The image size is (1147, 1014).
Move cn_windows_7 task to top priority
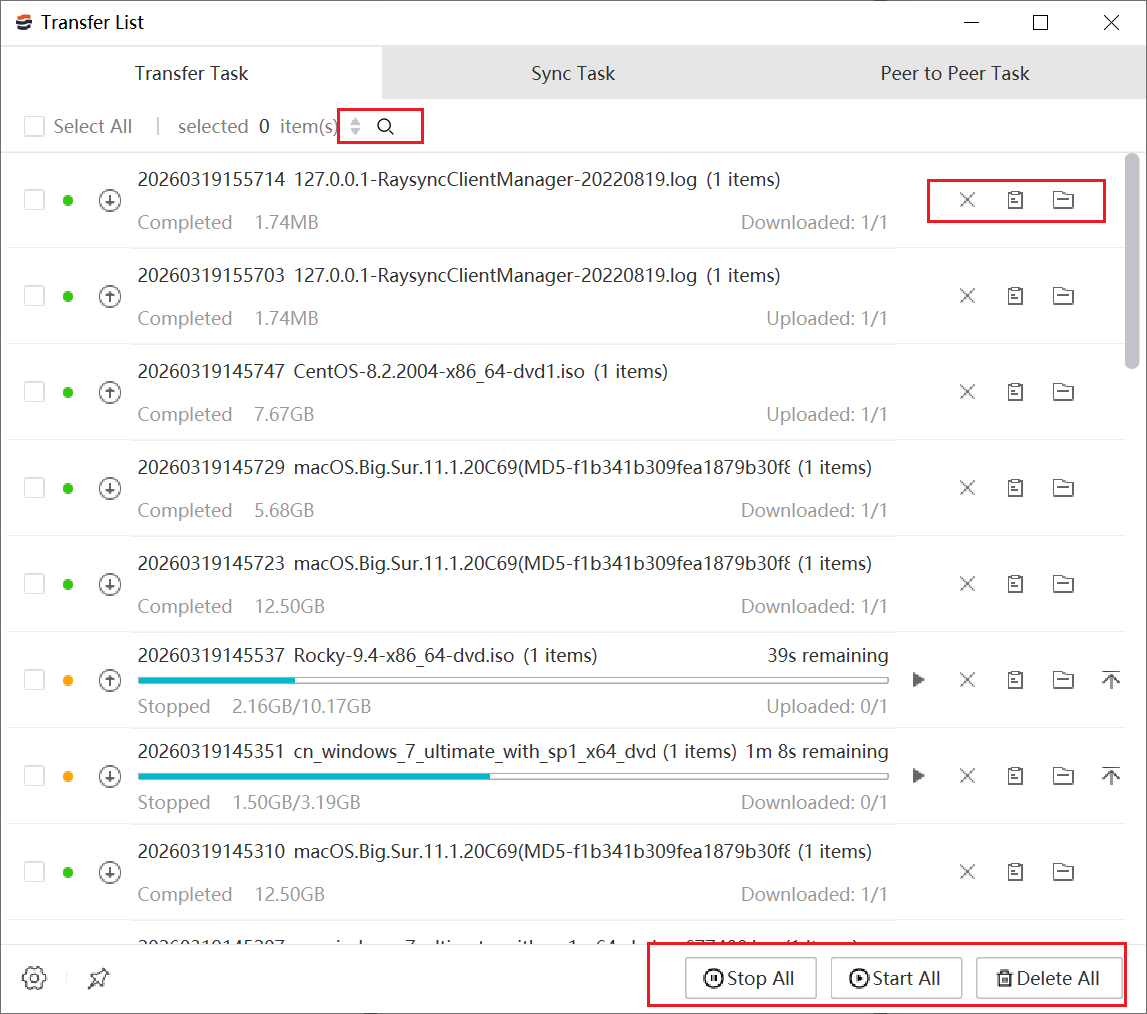pyautogui.click(x=1110, y=776)
